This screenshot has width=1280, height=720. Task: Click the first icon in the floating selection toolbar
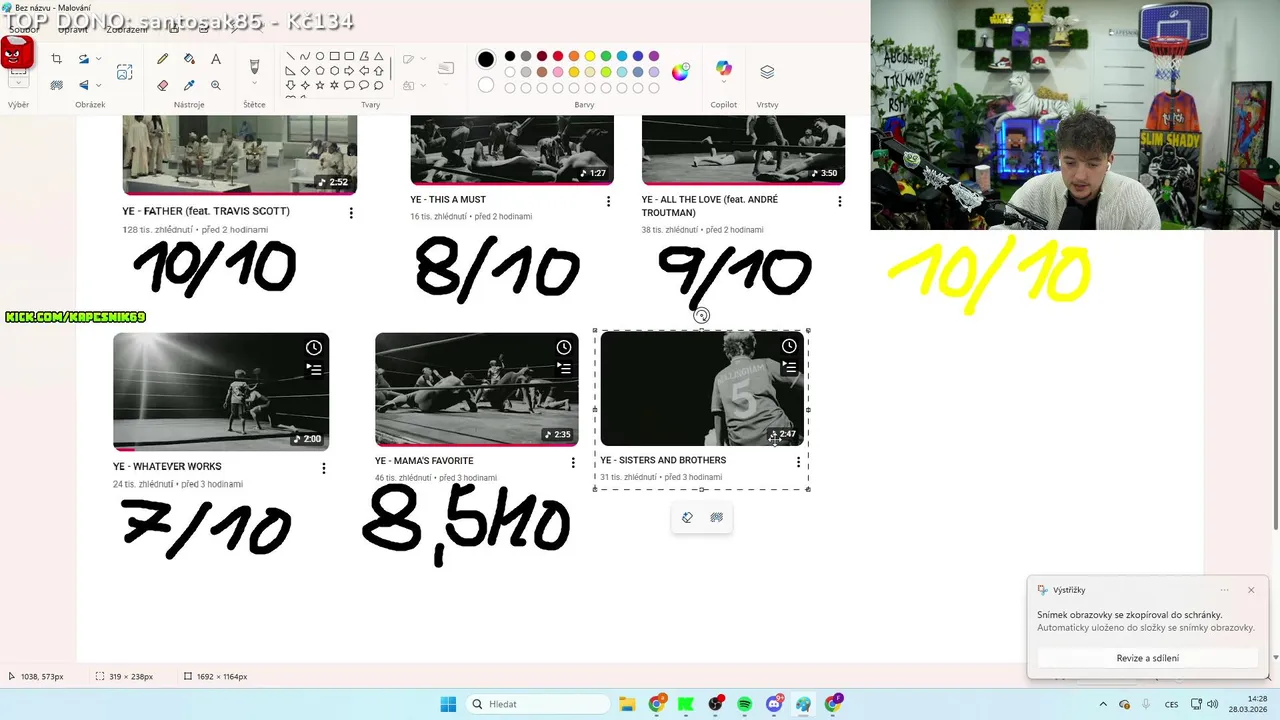[687, 517]
